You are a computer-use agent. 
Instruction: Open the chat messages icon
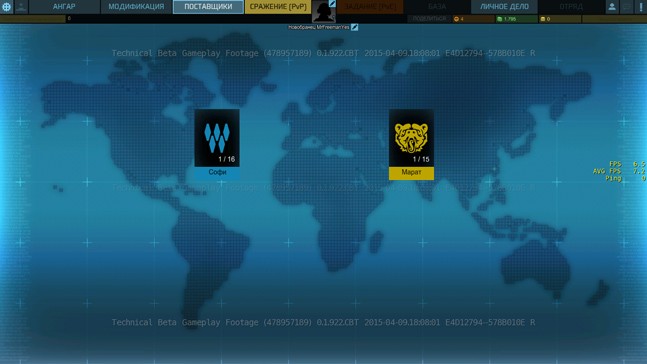coord(627,7)
